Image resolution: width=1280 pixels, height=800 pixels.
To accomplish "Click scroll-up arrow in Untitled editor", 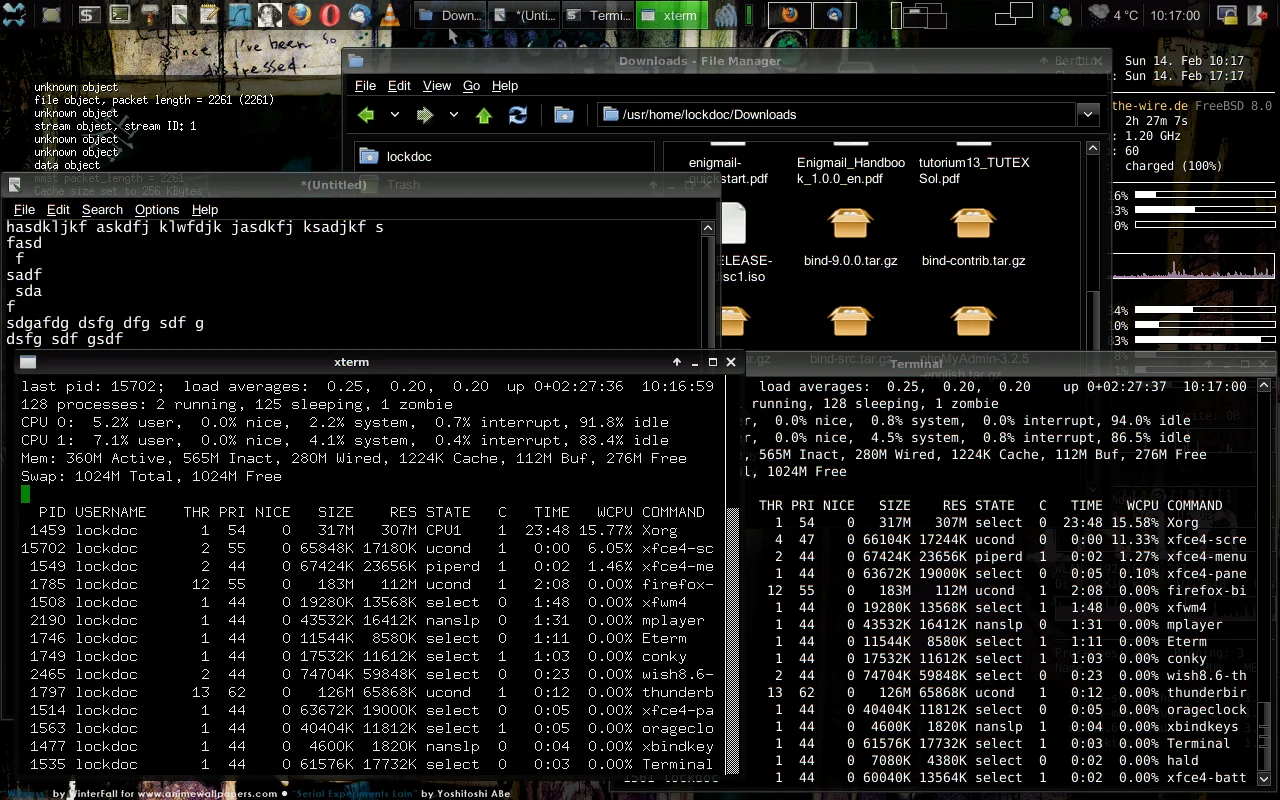I will coord(707,228).
